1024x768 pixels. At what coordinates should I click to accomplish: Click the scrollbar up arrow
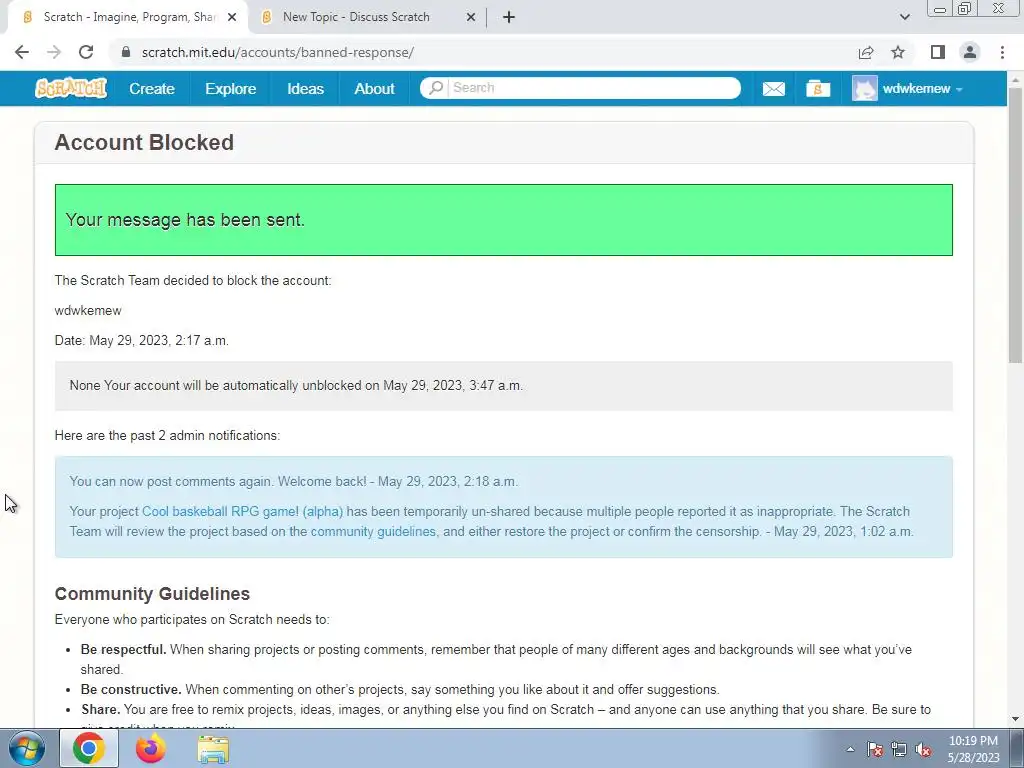(x=1015, y=79)
